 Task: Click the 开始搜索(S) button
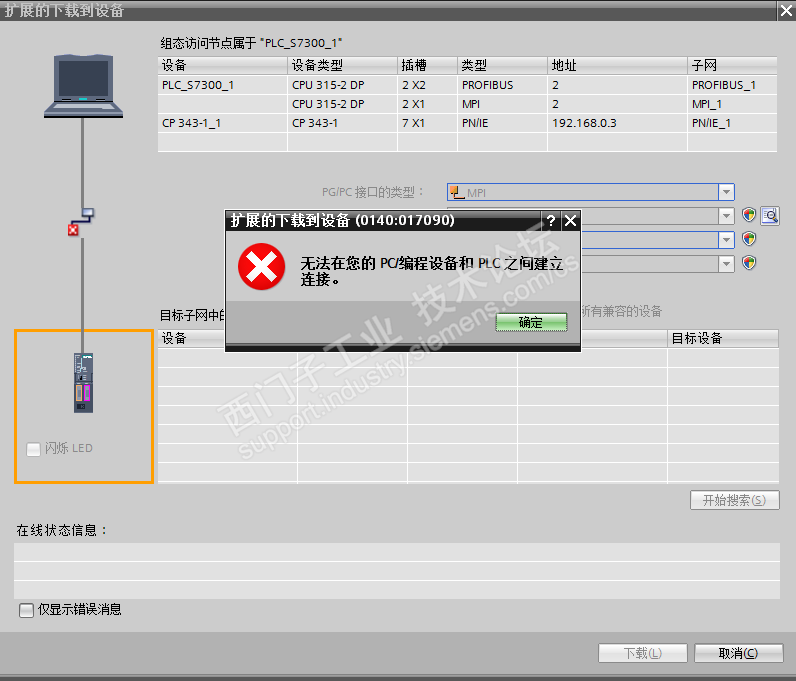pos(735,500)
